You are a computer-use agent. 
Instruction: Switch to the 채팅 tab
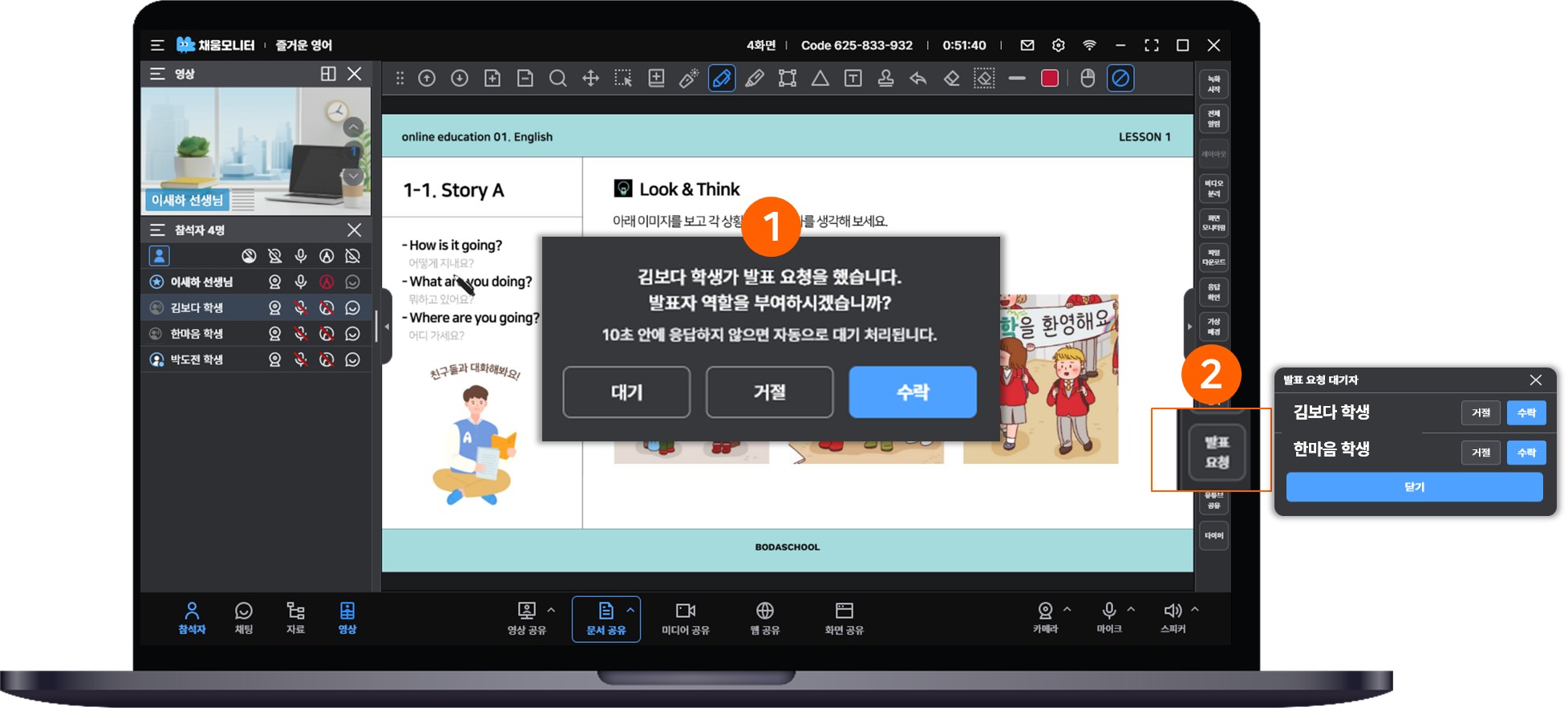pos(244,619)
